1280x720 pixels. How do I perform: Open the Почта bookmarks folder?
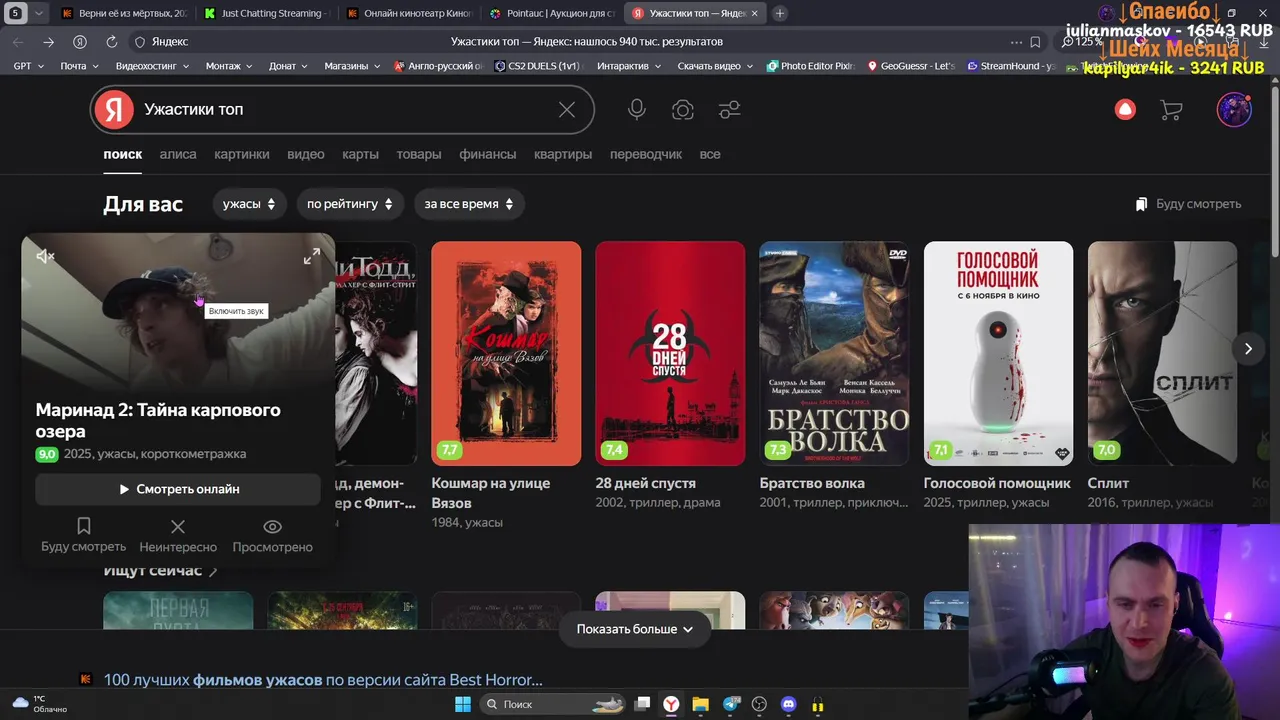coord(79,66)
